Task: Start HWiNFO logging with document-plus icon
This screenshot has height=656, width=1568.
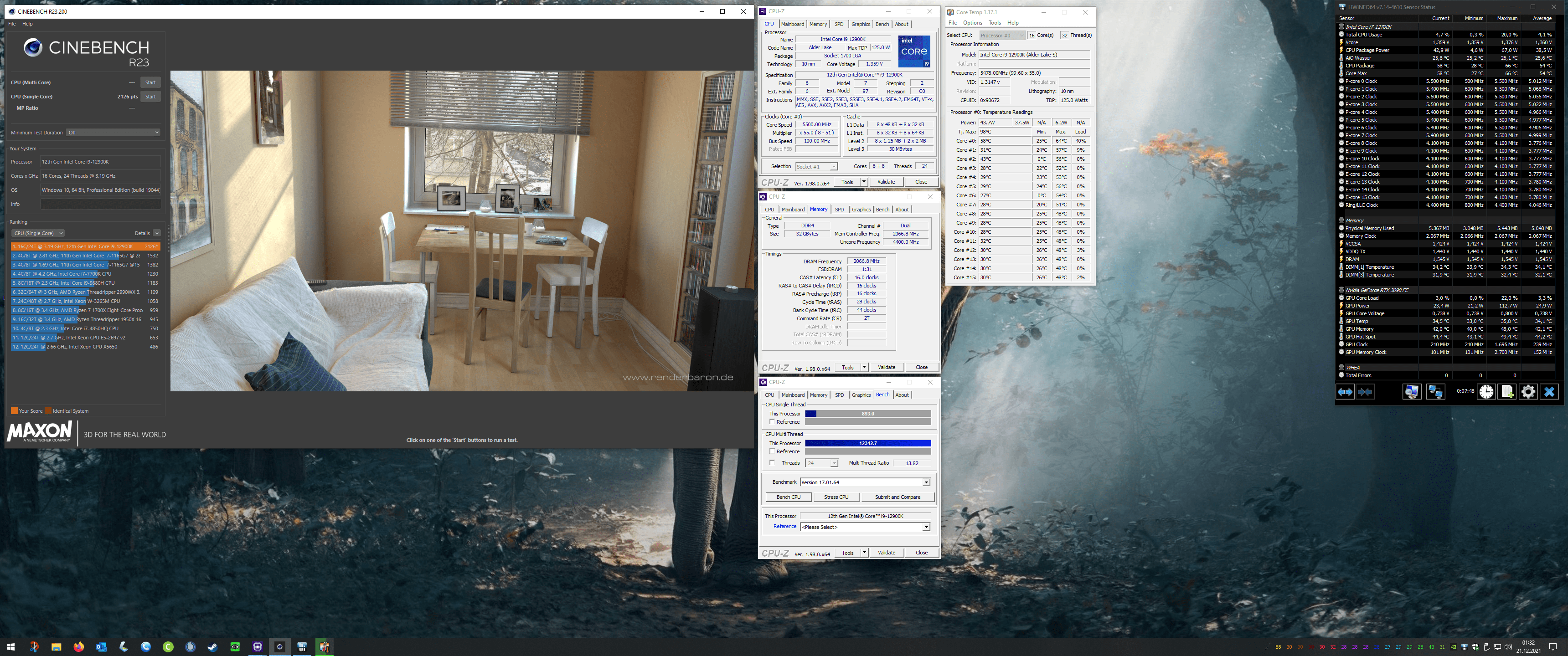Action: click(1507, 392)
